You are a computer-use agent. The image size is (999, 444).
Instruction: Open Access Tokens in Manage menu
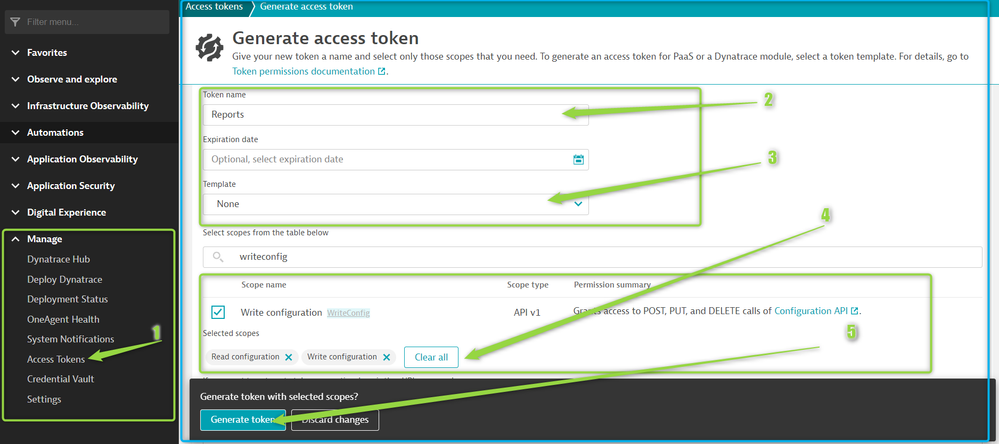[56, 359]
